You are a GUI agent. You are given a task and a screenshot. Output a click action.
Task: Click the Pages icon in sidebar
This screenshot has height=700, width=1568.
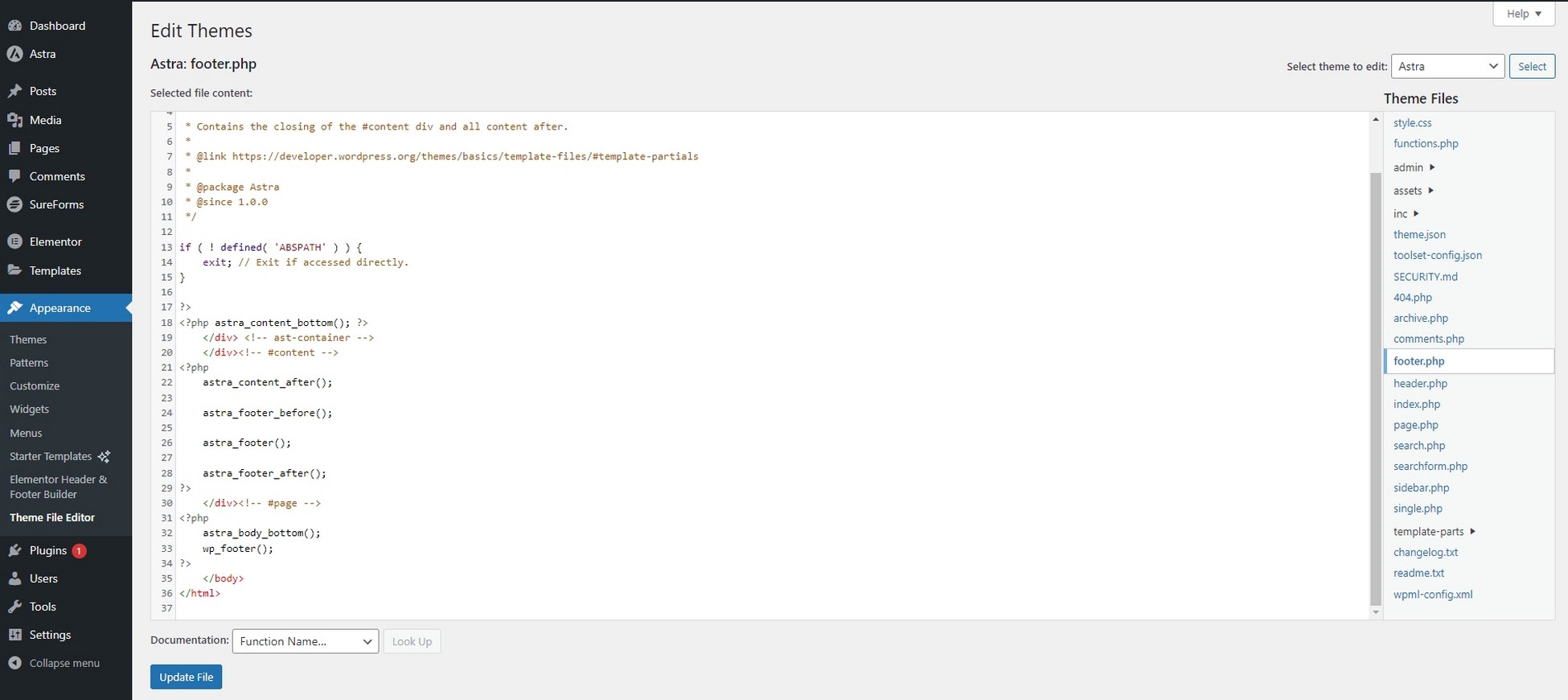[x=14, y=148]
